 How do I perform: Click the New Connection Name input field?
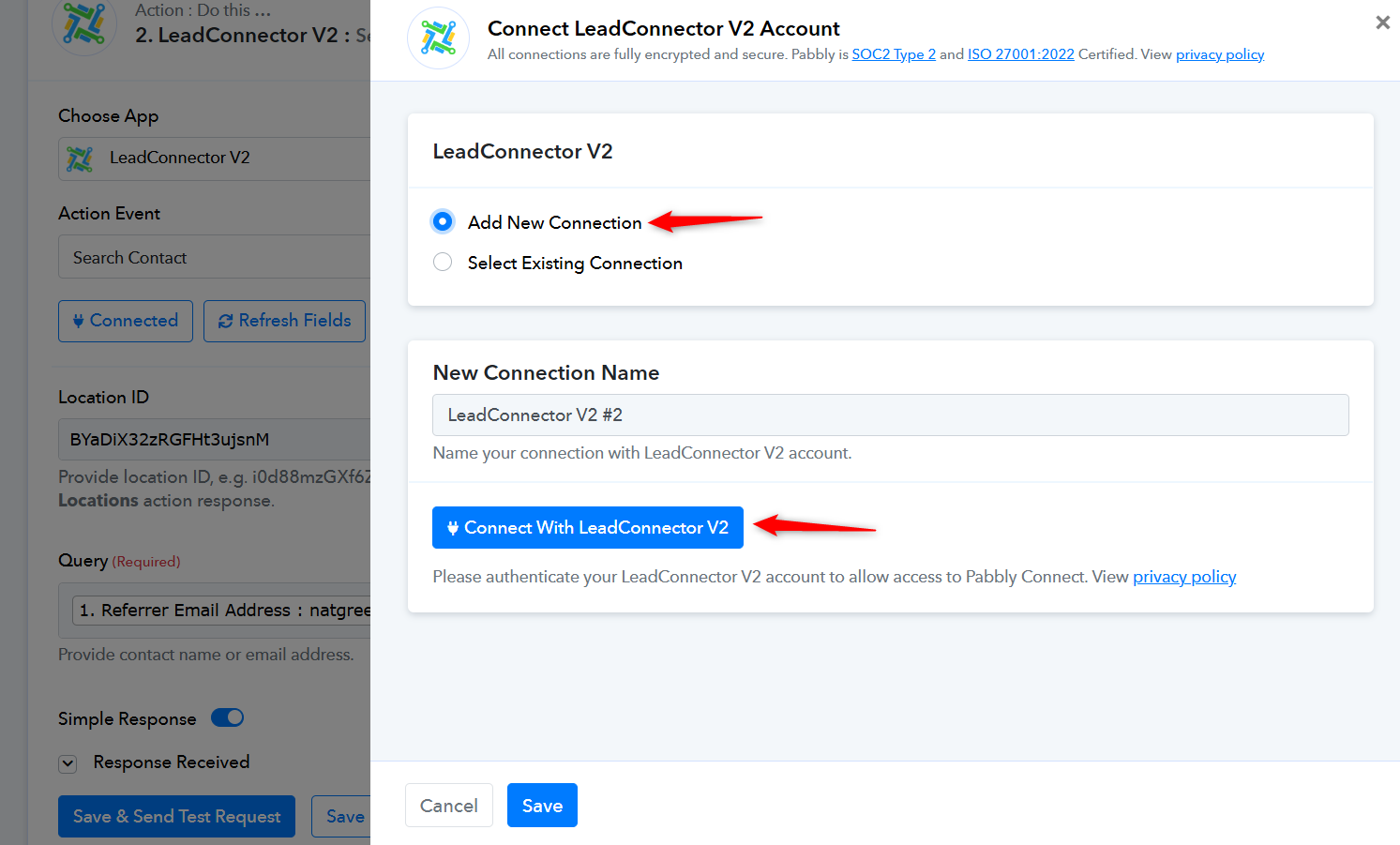890,415
